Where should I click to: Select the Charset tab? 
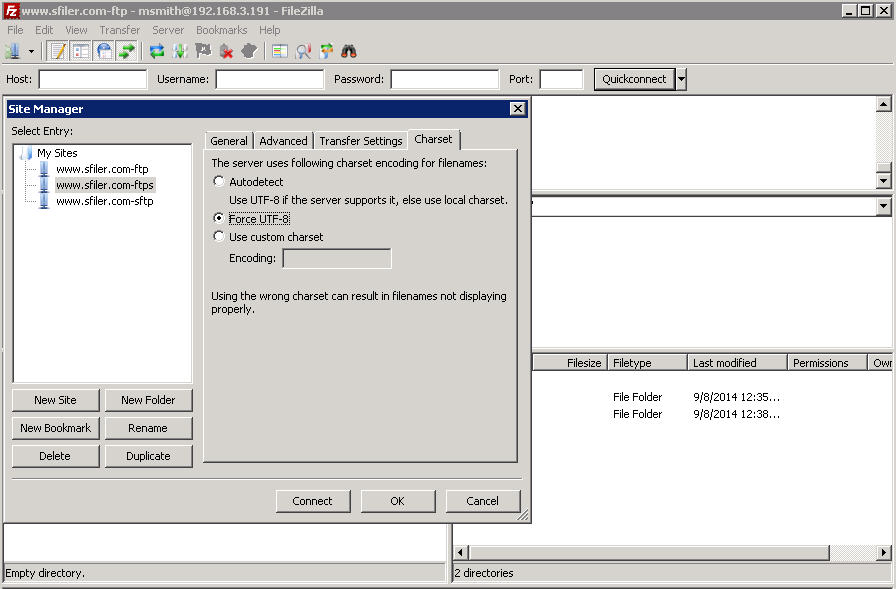pos(433,139)
